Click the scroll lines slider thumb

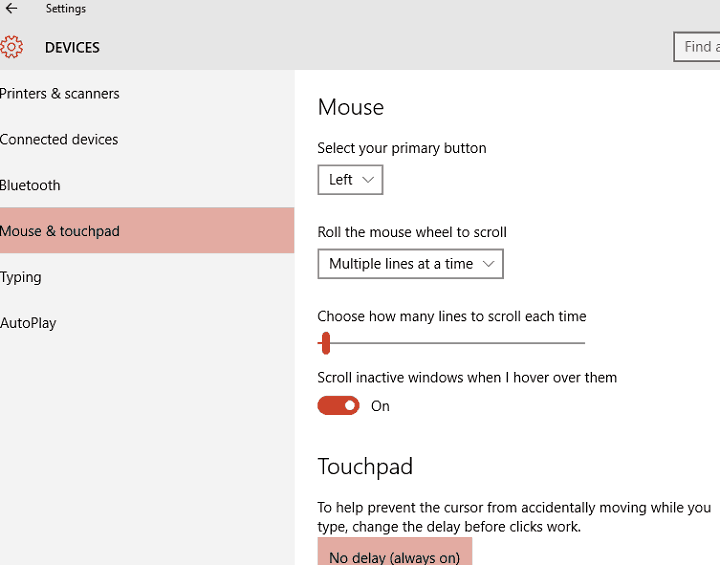point(325,344)
